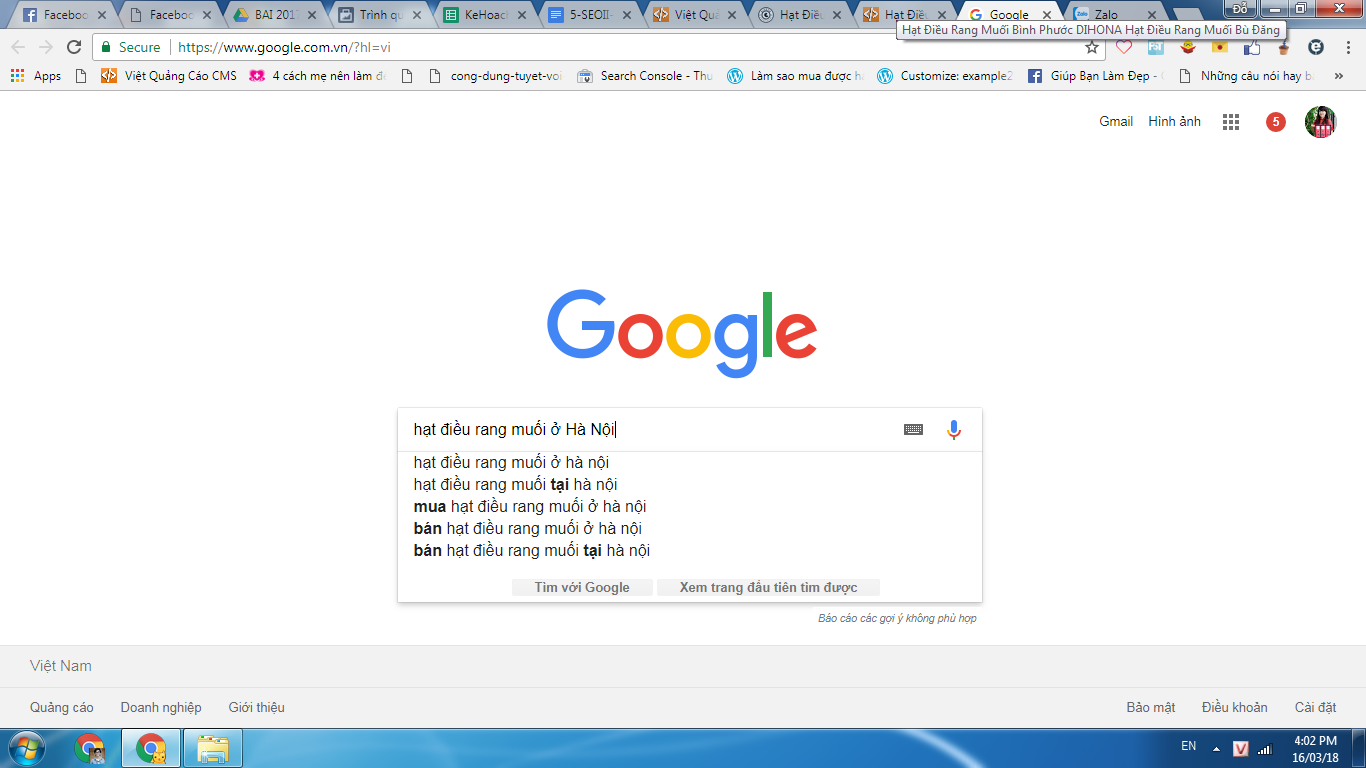Click "Xem trang đầu tiên tìm được" button

click(x=768, y=587)
